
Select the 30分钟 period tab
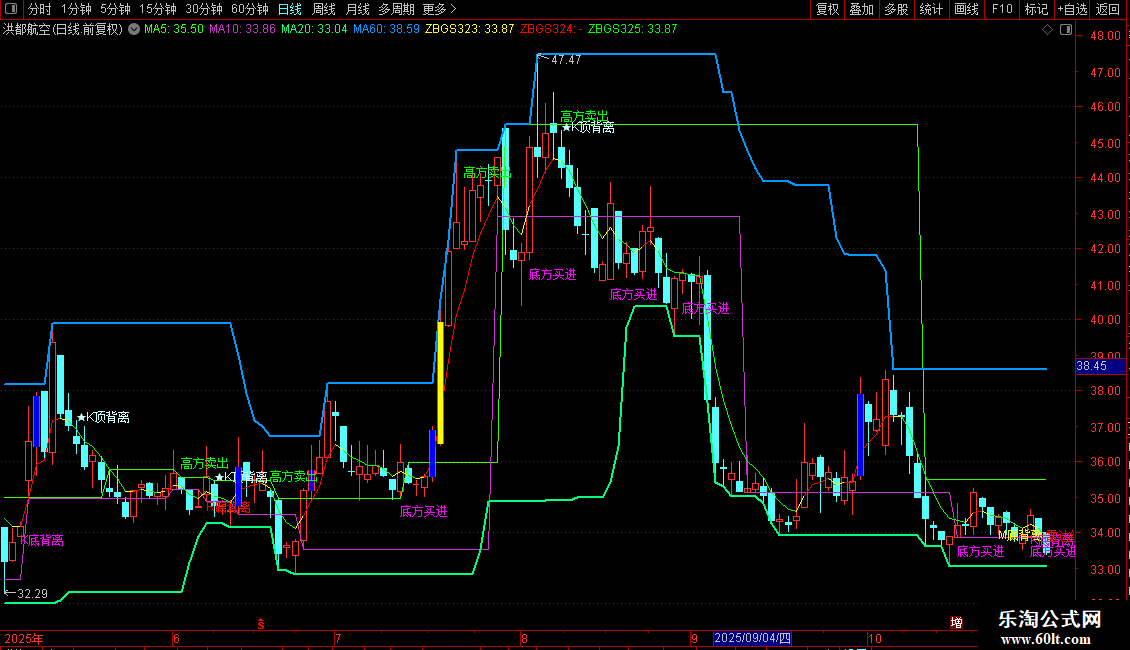click(204, 9)
